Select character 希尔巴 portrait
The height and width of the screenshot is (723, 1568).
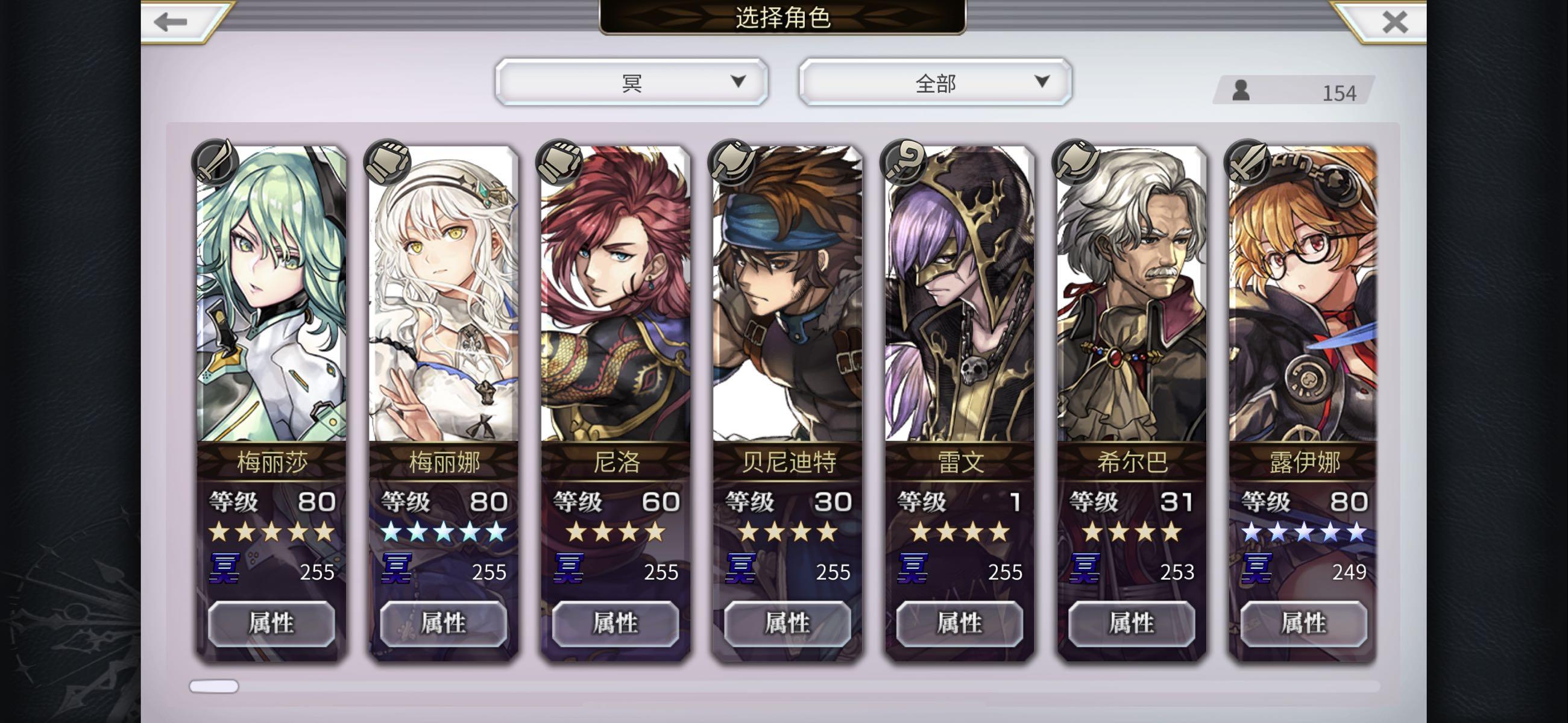[1132, 293]
